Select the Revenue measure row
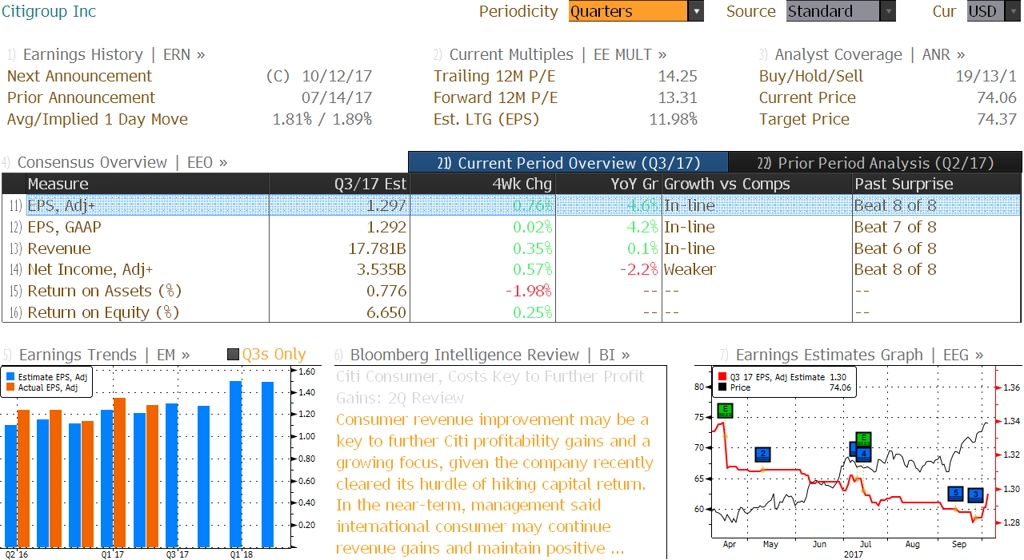This screenshot has width=1024, height=560. (511, 248)
